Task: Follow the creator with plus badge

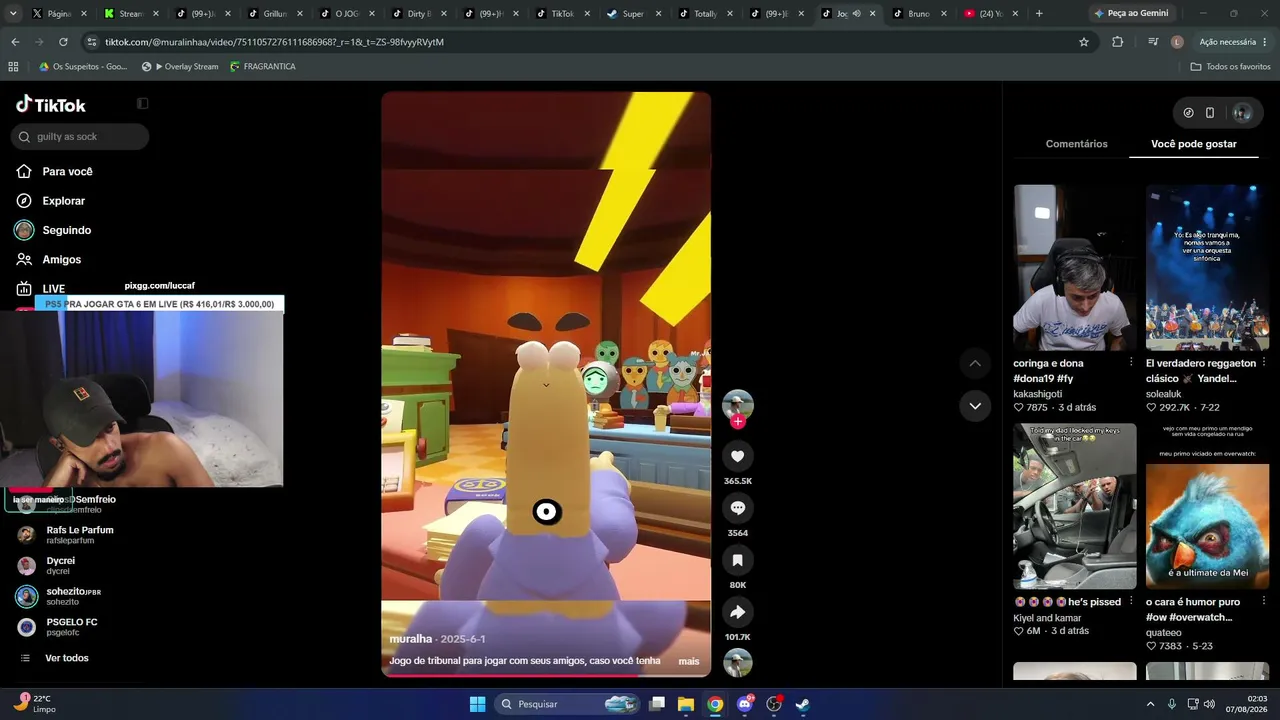Action: coord(737,422)
